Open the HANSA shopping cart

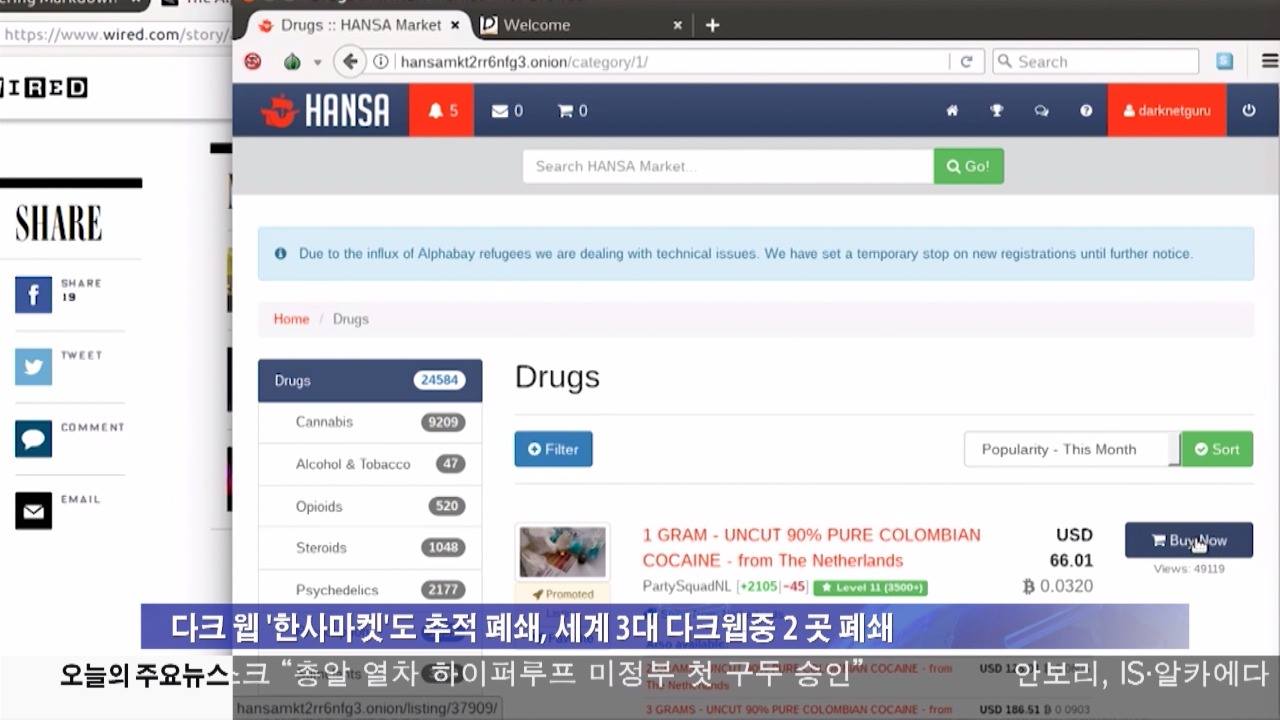point(572,110)
